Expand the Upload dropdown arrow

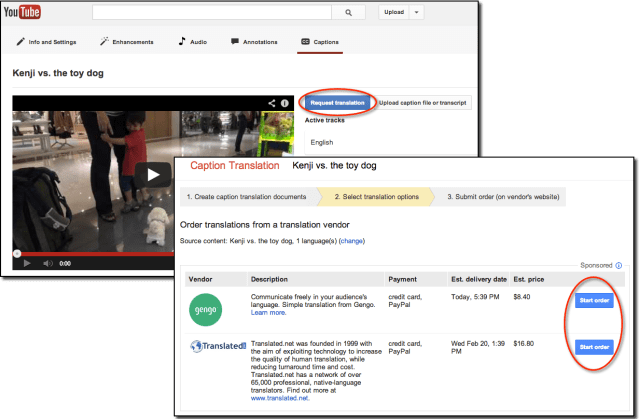pos(416,13)
